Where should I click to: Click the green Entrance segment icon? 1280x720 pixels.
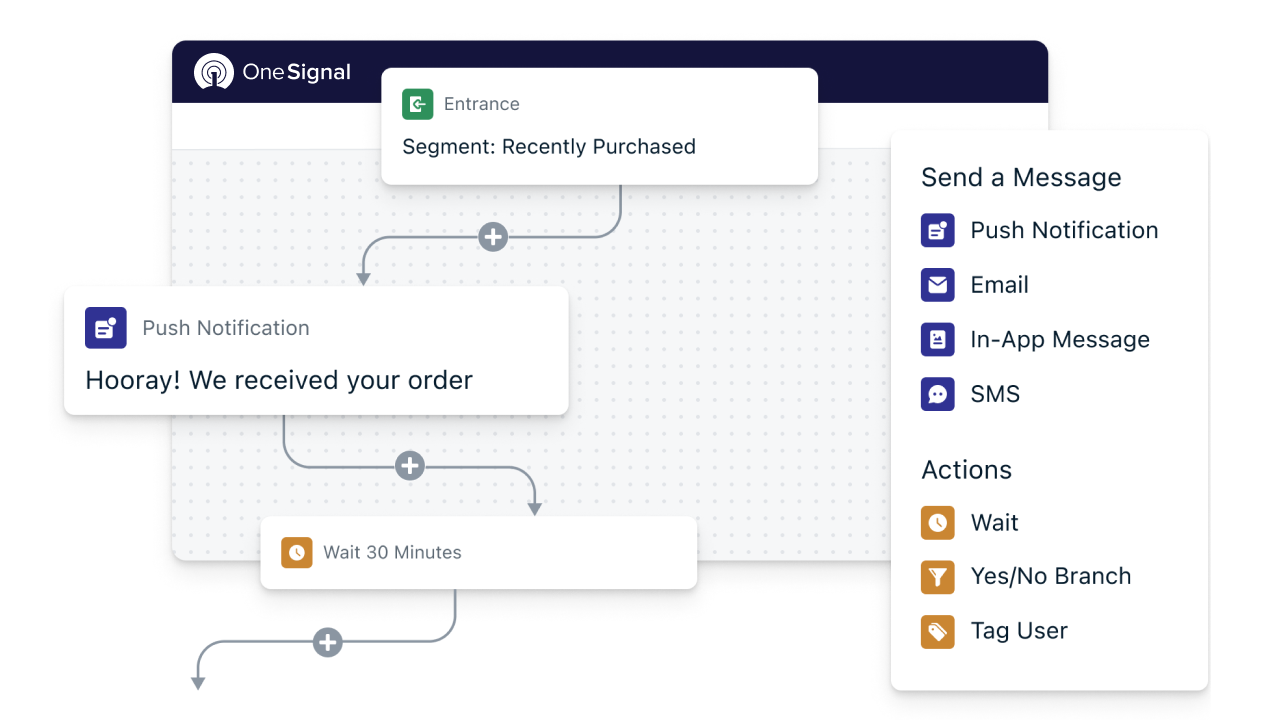click(417, 104)
